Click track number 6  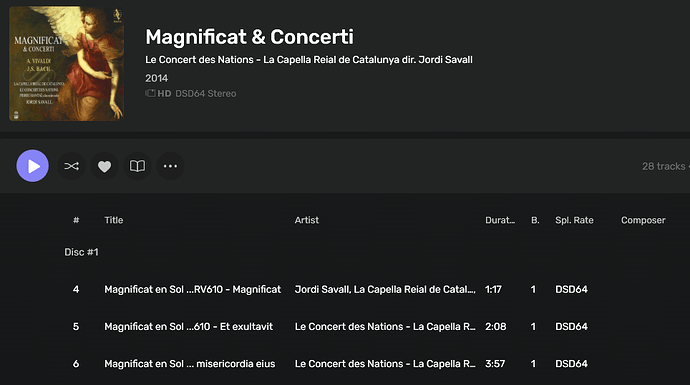(x=76, y=364)
